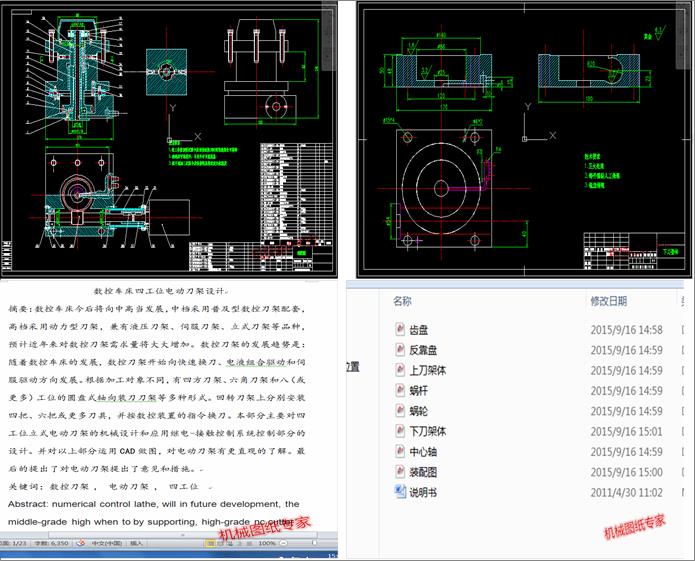Viewport: 695px width, 561px height.
Task: Select the 装配图 file icon
Action: point(400,471)
